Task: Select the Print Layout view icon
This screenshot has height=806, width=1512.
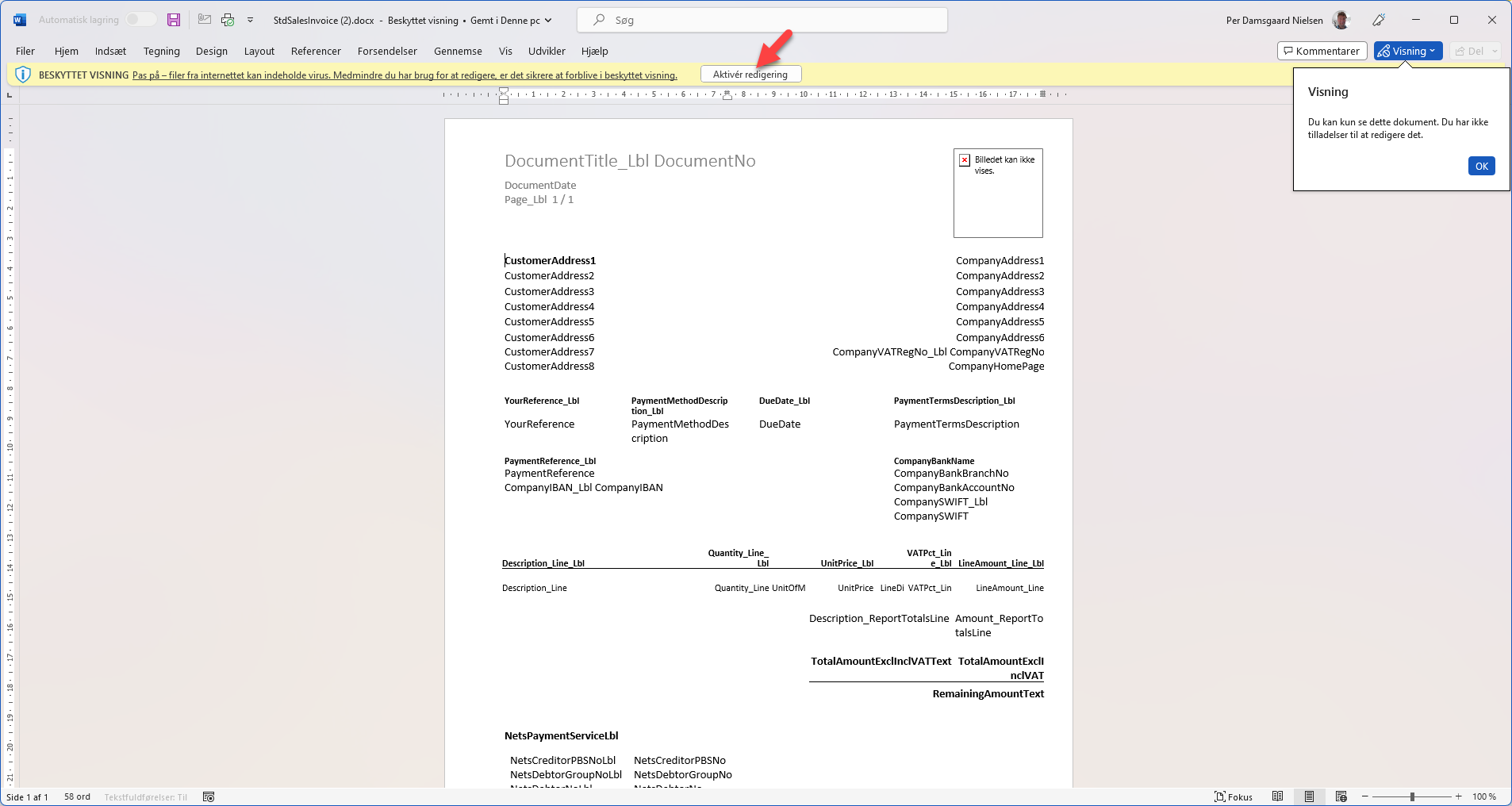Action: tap(1309, 796)
